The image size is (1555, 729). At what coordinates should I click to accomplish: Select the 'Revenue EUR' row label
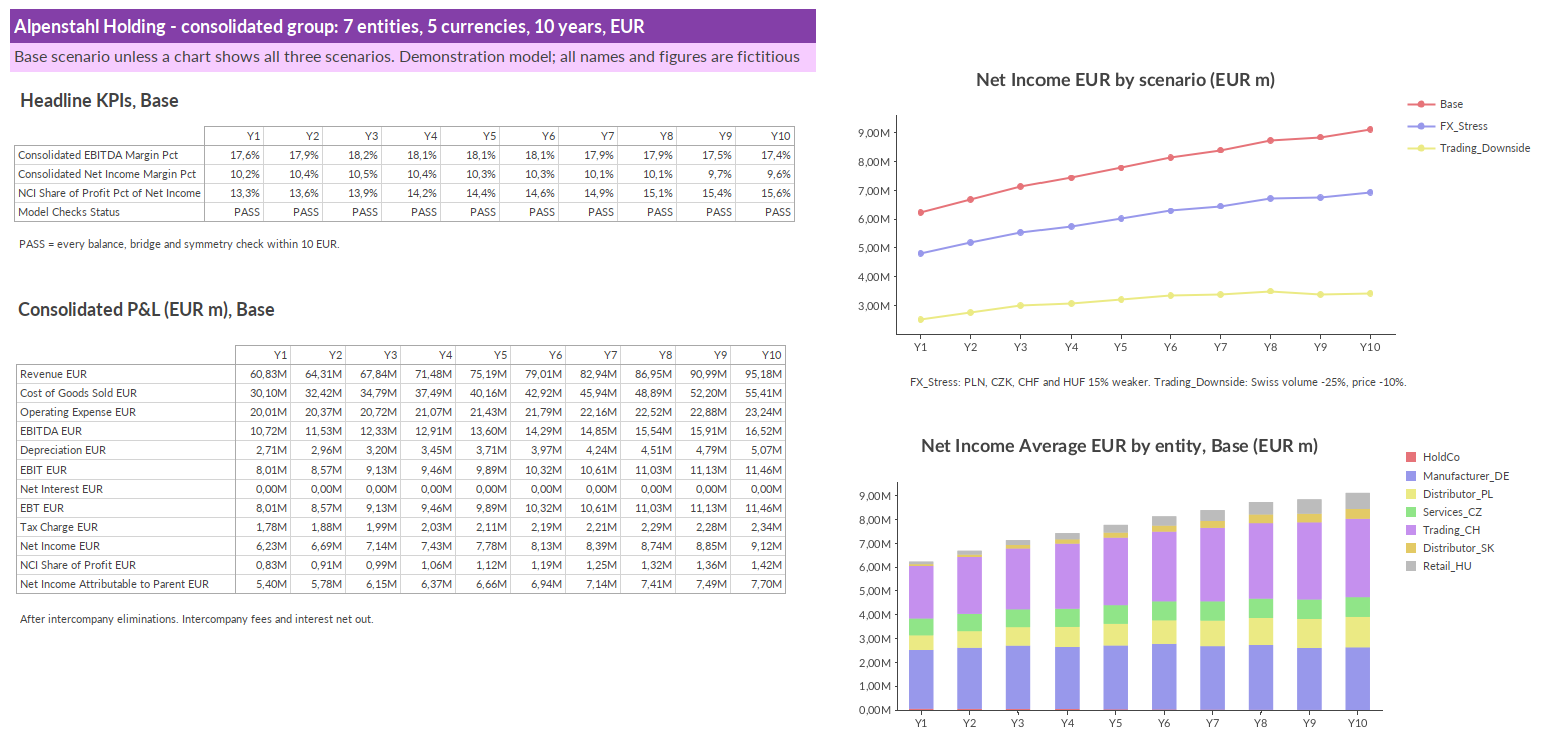click(126, 374)
